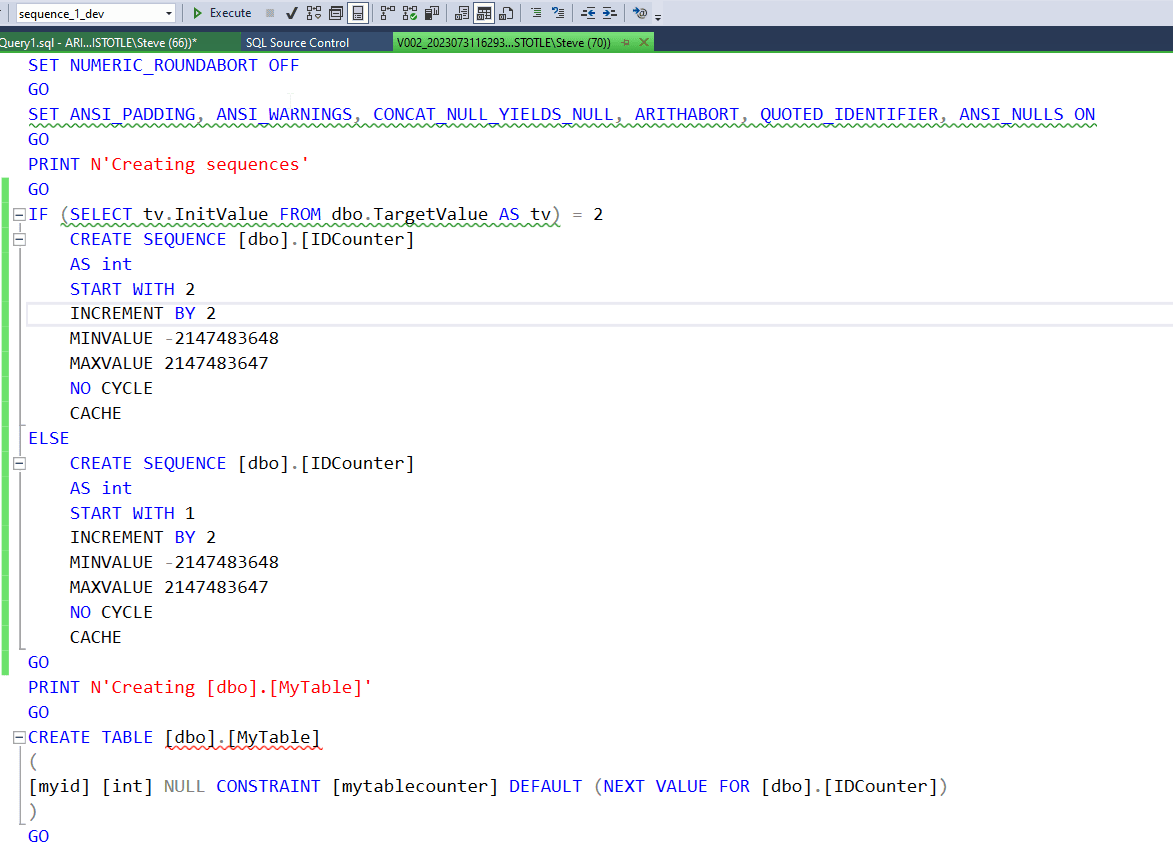
Task: Click the [mytablecounter] constraint name
Action: 414,786
